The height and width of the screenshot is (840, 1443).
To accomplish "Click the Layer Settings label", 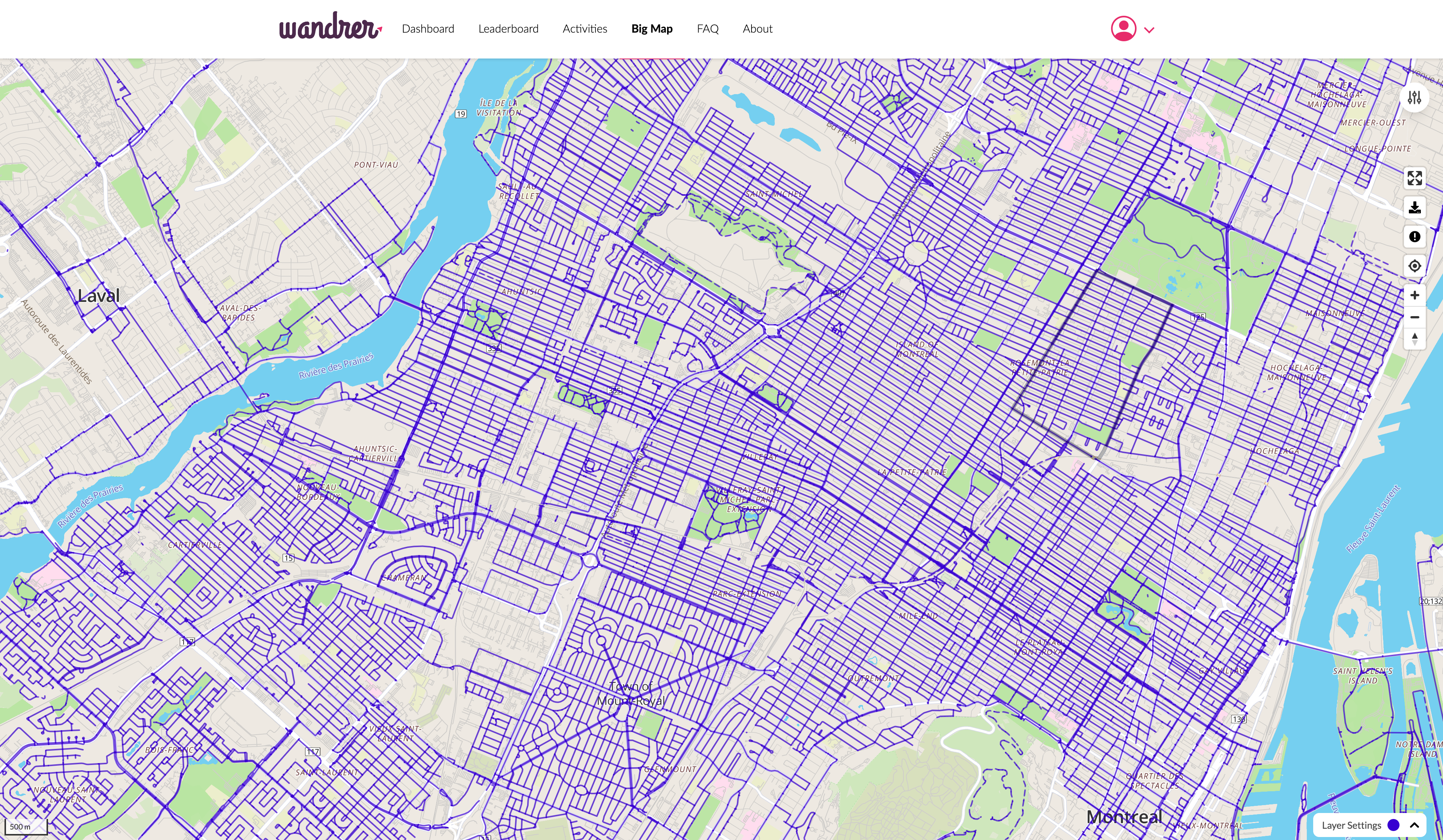I will (1351, 825).
